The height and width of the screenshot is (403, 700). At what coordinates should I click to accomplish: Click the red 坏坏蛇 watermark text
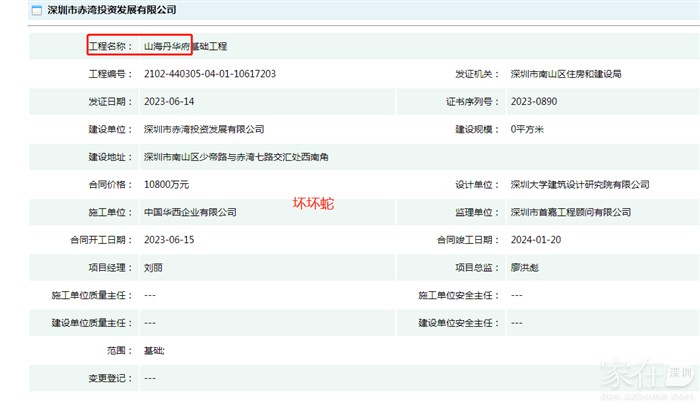point(313,203)
